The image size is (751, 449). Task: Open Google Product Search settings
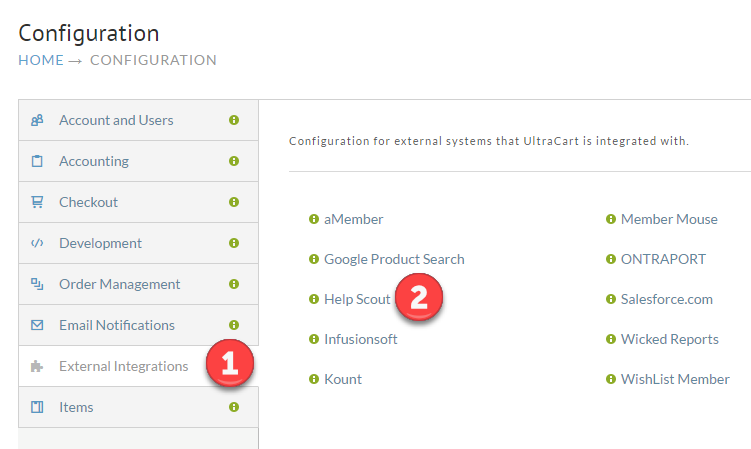point(394,259)
